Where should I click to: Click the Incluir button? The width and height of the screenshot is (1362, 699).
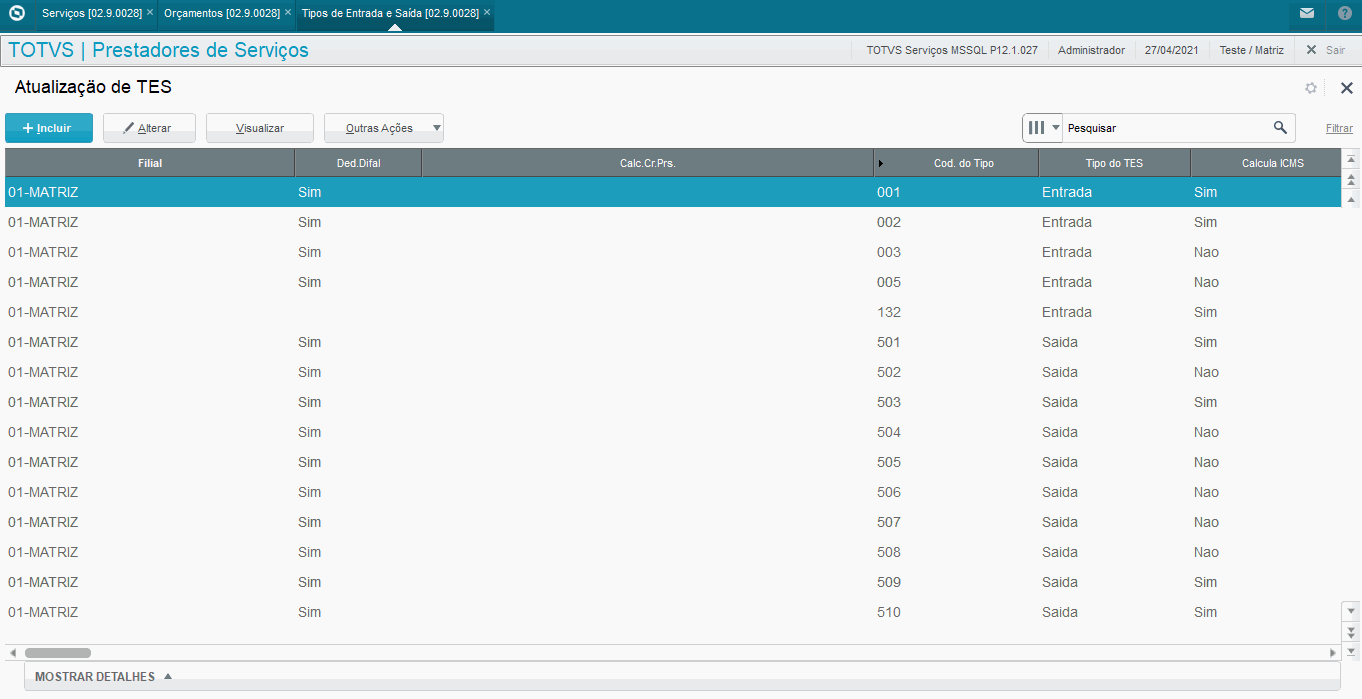click(x=49, y=128)
